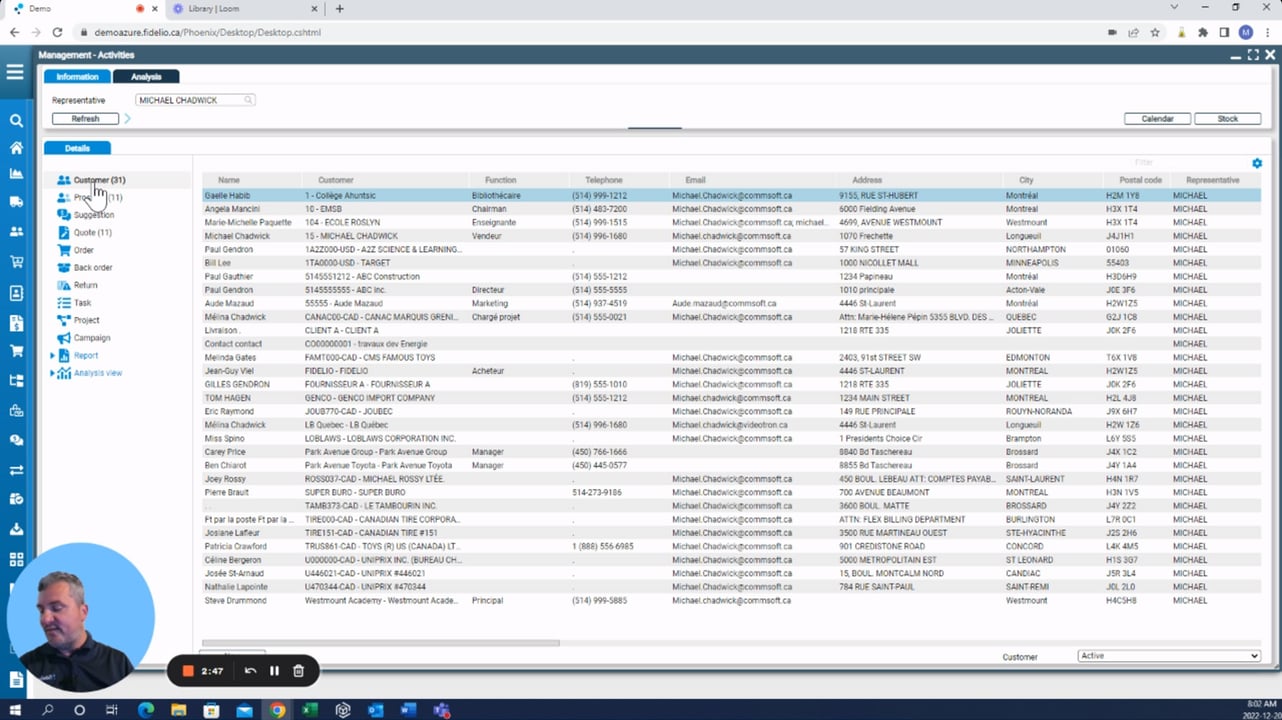The height and width of the screenshot is (720, 1282).
Task: Go to the home icon in sidebar
Action: point(16,148)
